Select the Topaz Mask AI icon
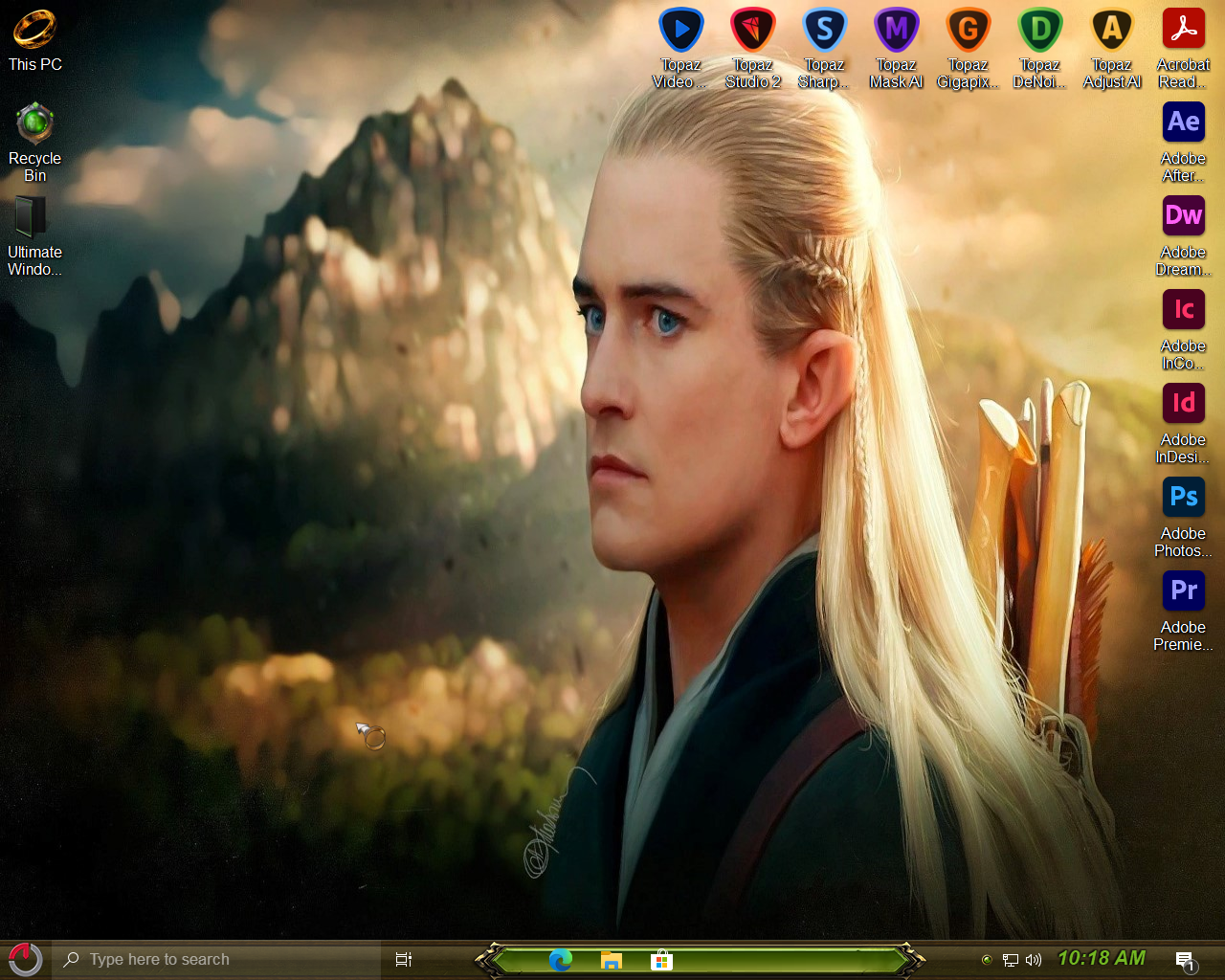This screenshot has height=980, width=1225. click(896, 48)
